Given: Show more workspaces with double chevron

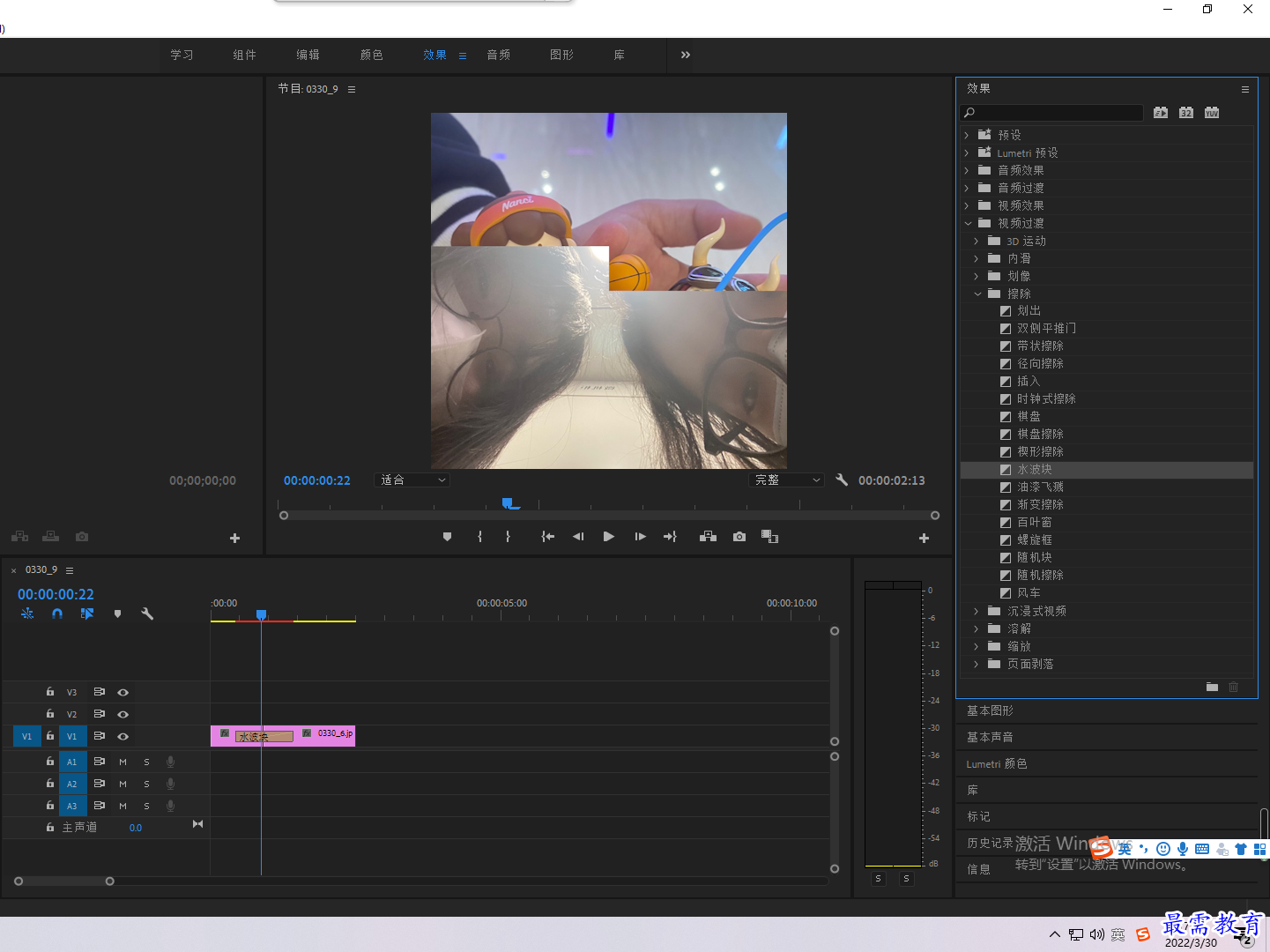Looking at the screenshot, I should click(686, 55).
